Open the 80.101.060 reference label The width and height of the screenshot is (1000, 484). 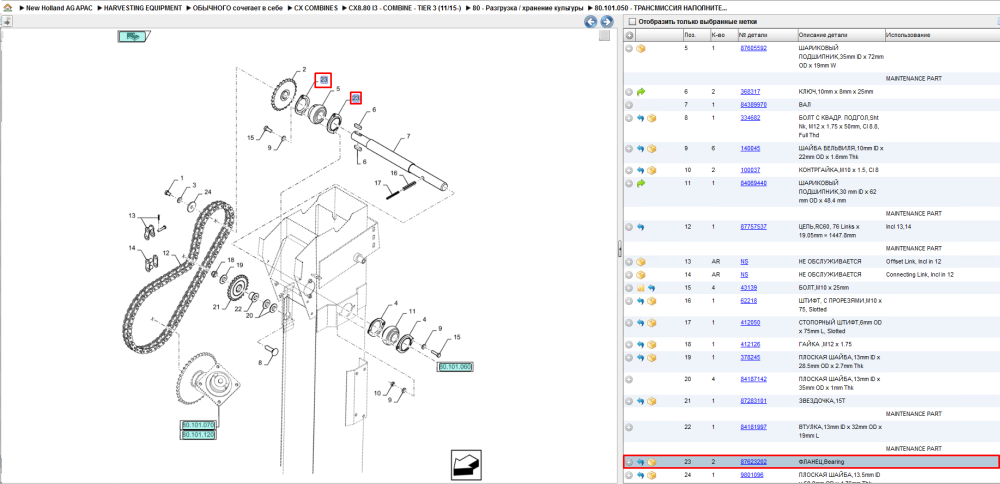[x=455, y=367]
